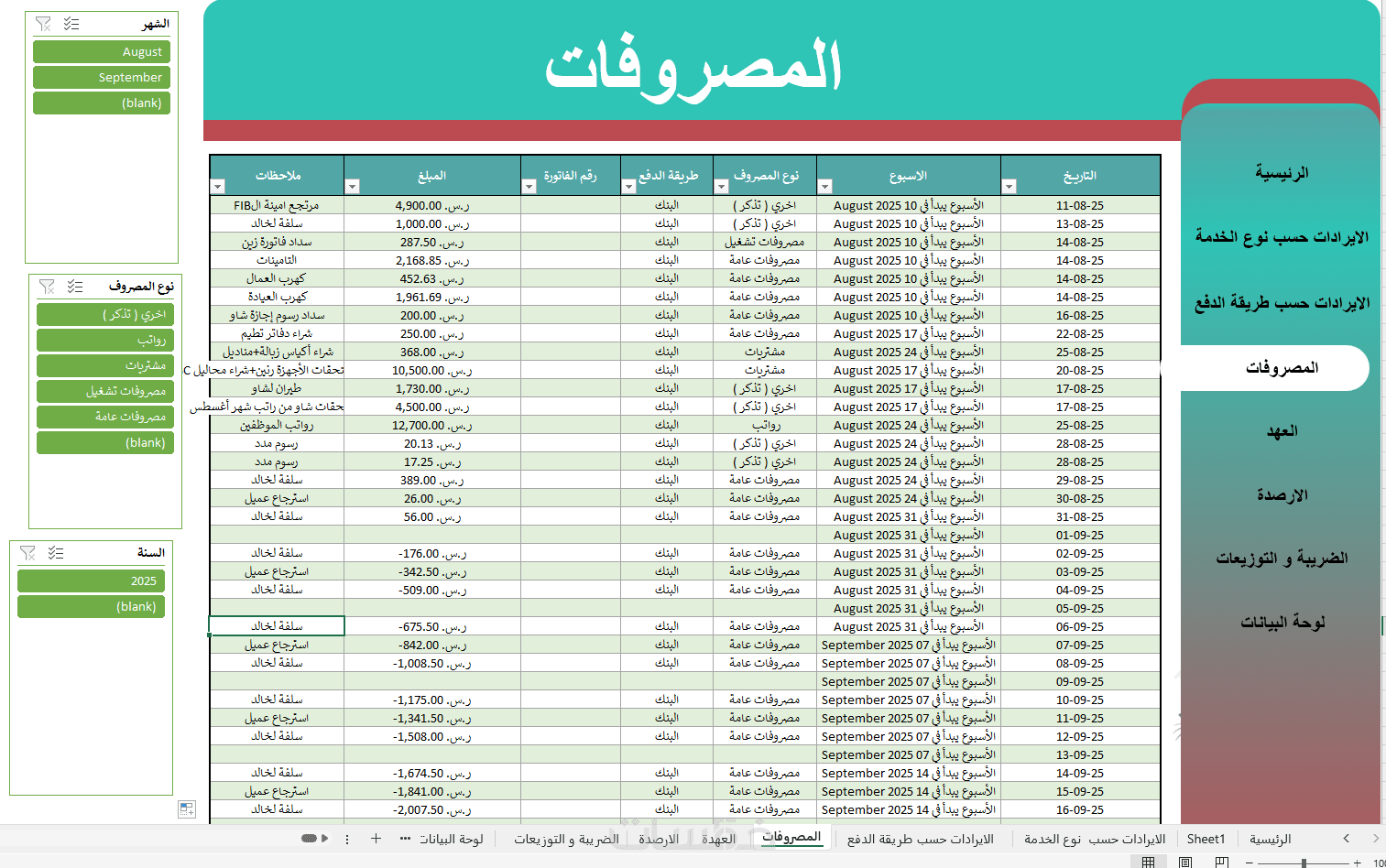Add a new sheet with the plus icon
Image resolution: width=1386 pixels, height=868 pixels.
coord(376,838)
